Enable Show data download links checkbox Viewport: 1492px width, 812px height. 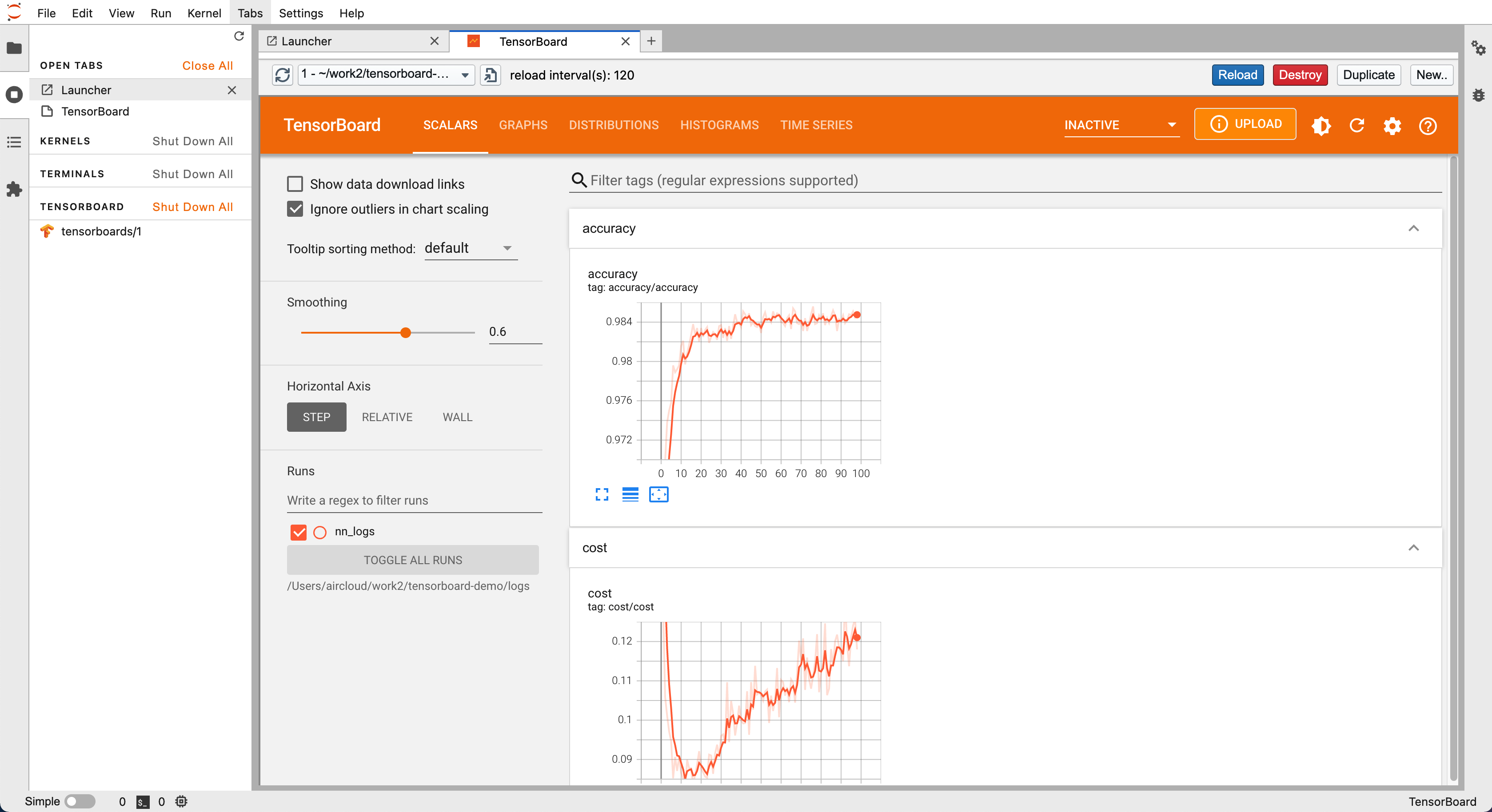[295, 184]
